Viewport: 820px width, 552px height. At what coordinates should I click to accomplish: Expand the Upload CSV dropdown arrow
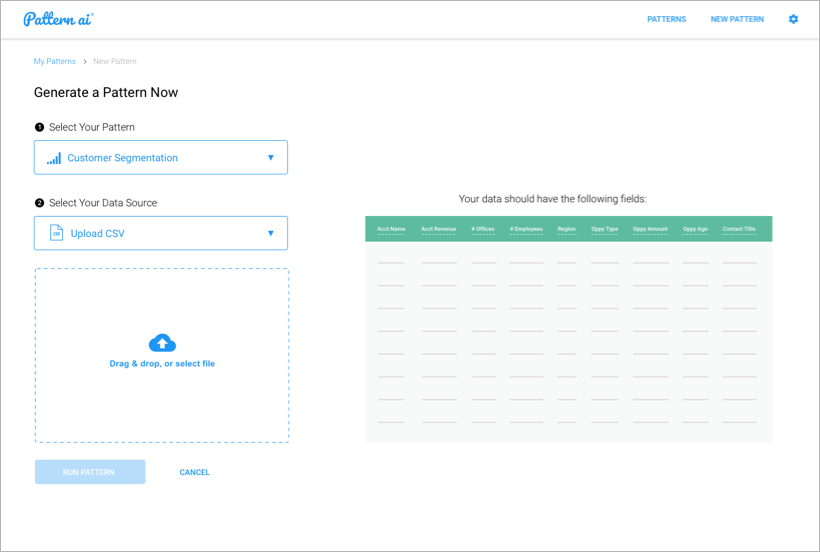[x=270, y=234]
